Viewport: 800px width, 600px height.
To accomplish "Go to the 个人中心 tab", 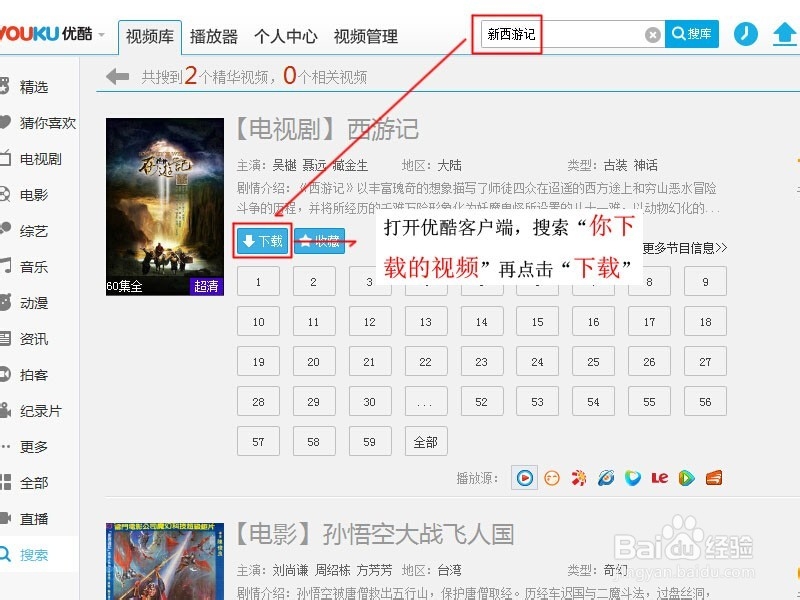I will pos(286,37).
